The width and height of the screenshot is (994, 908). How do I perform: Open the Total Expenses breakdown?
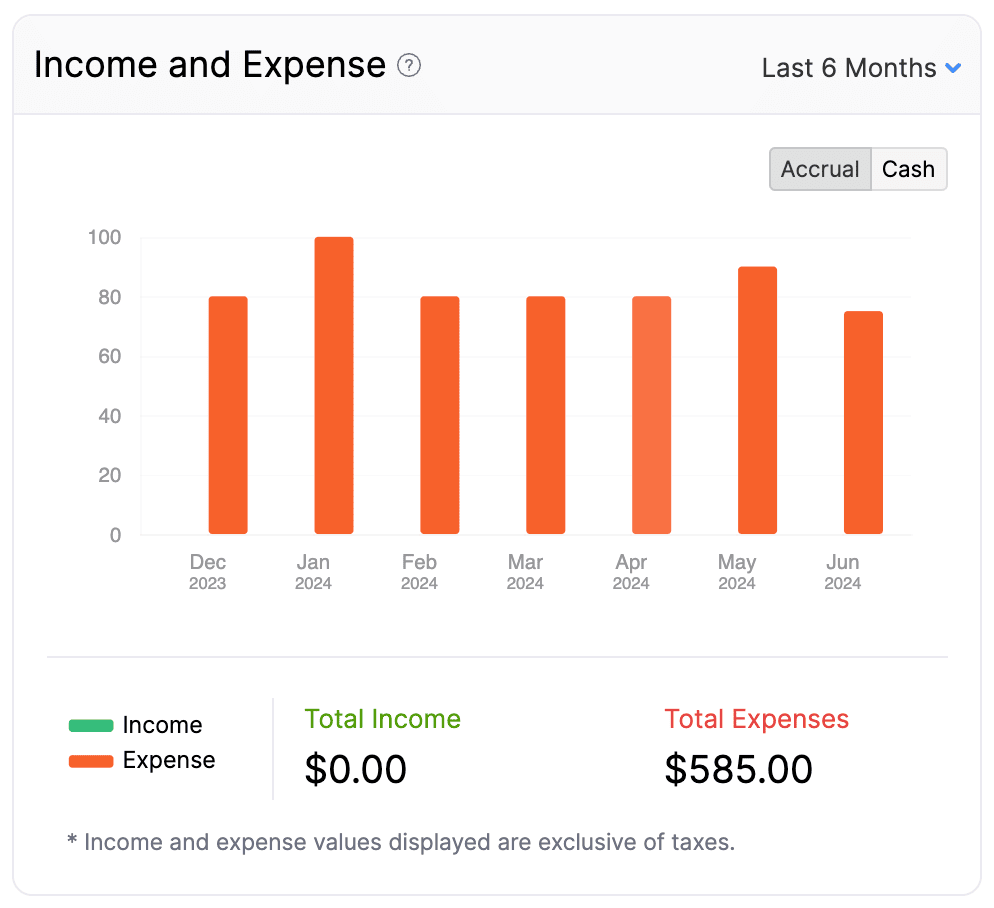tap(757, 719)
